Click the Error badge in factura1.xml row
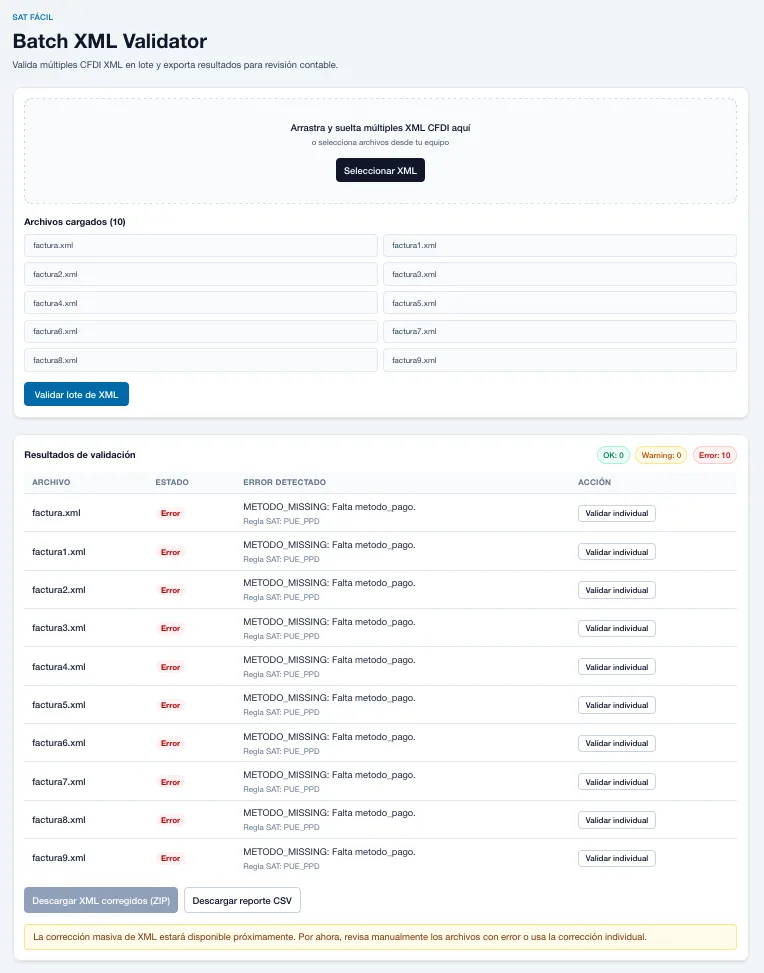 point(171,552)
